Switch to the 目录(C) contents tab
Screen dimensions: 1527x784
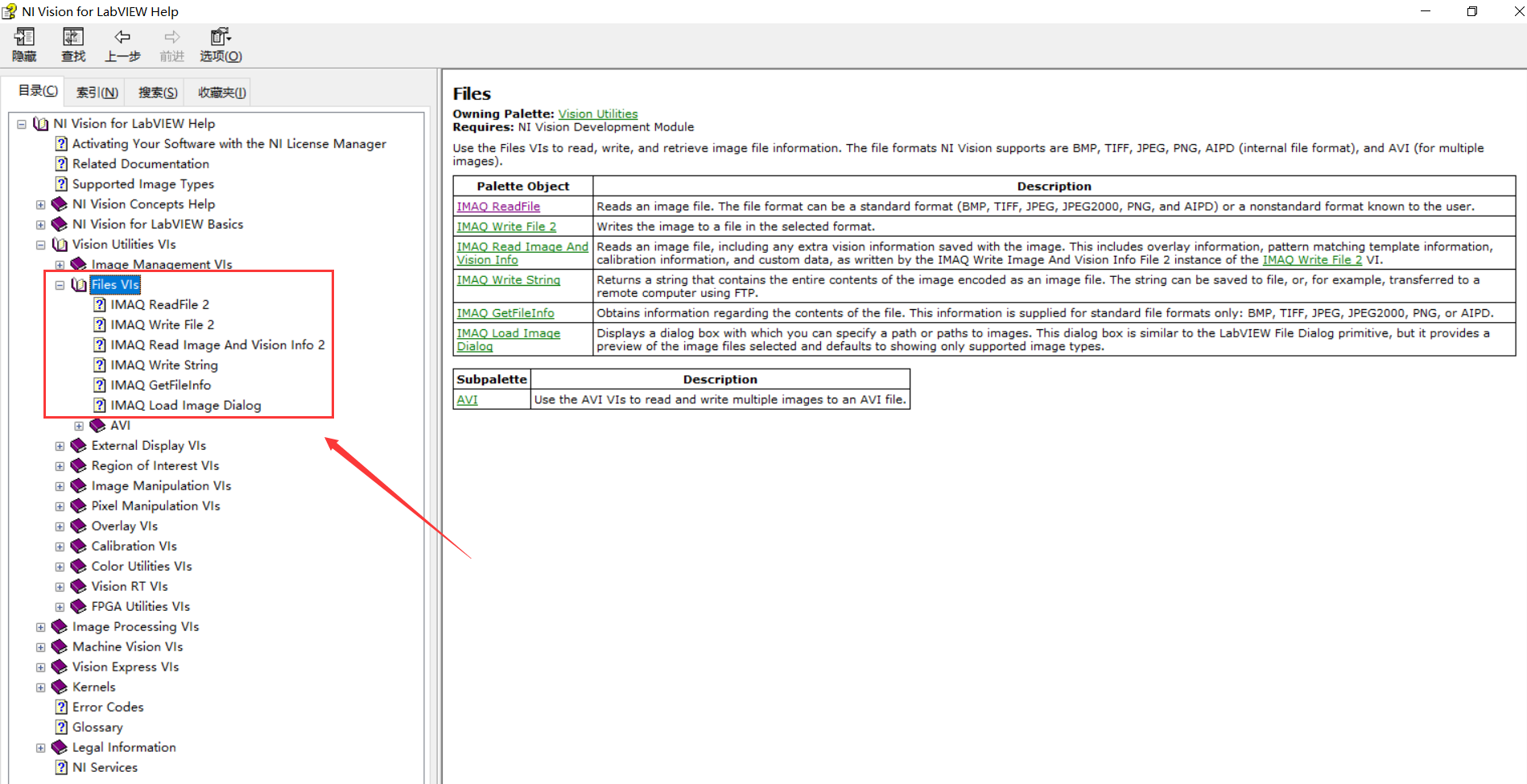(x=38, y=91)
